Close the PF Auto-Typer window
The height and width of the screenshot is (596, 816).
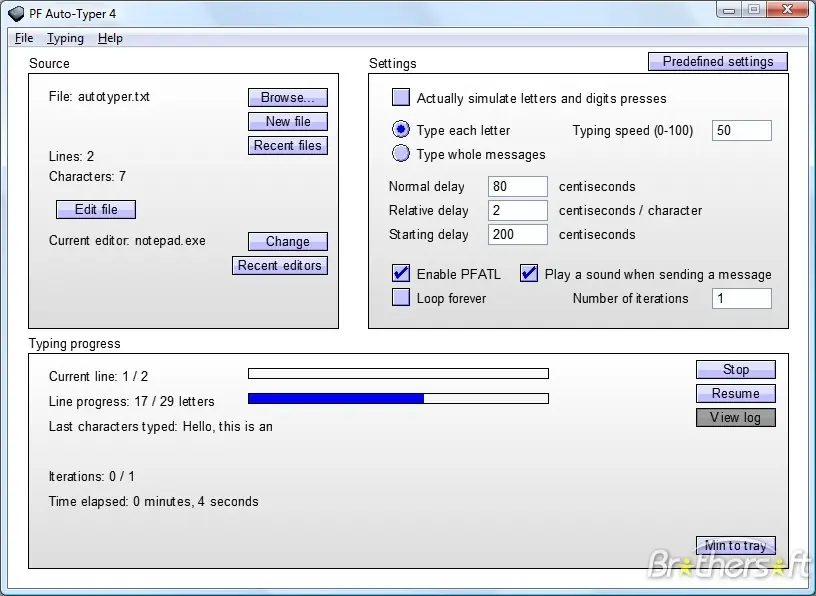[787, 10]
